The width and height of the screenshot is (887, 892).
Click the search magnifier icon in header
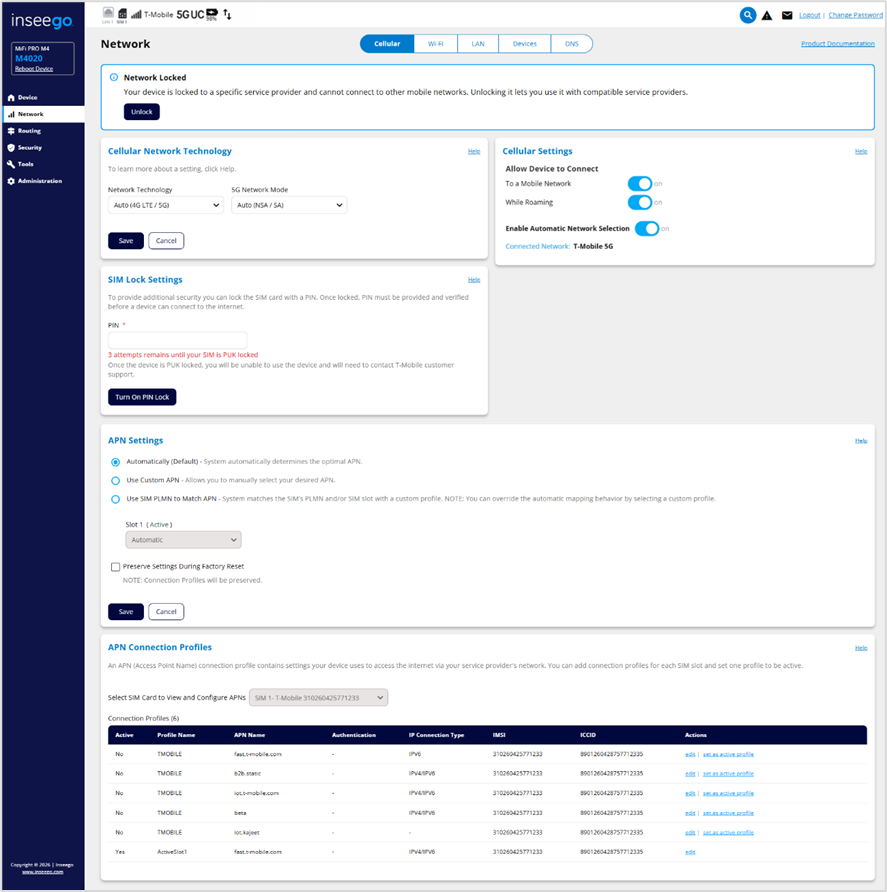[748, 15]
